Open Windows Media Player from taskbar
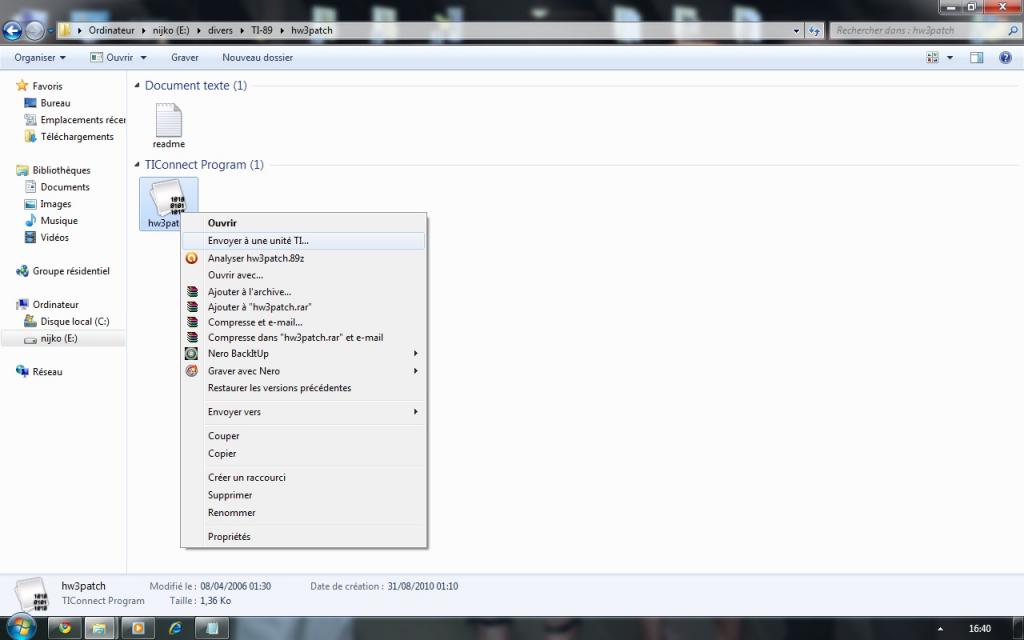This screenshot has height=640, width=1024. tap(138, 628)
